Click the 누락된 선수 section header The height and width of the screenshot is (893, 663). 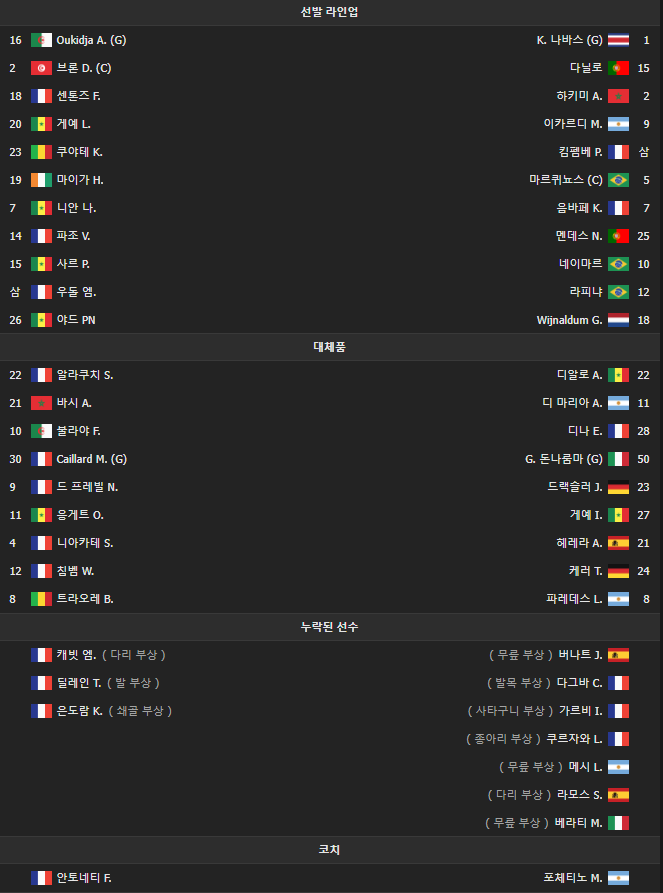pos(331,627)
